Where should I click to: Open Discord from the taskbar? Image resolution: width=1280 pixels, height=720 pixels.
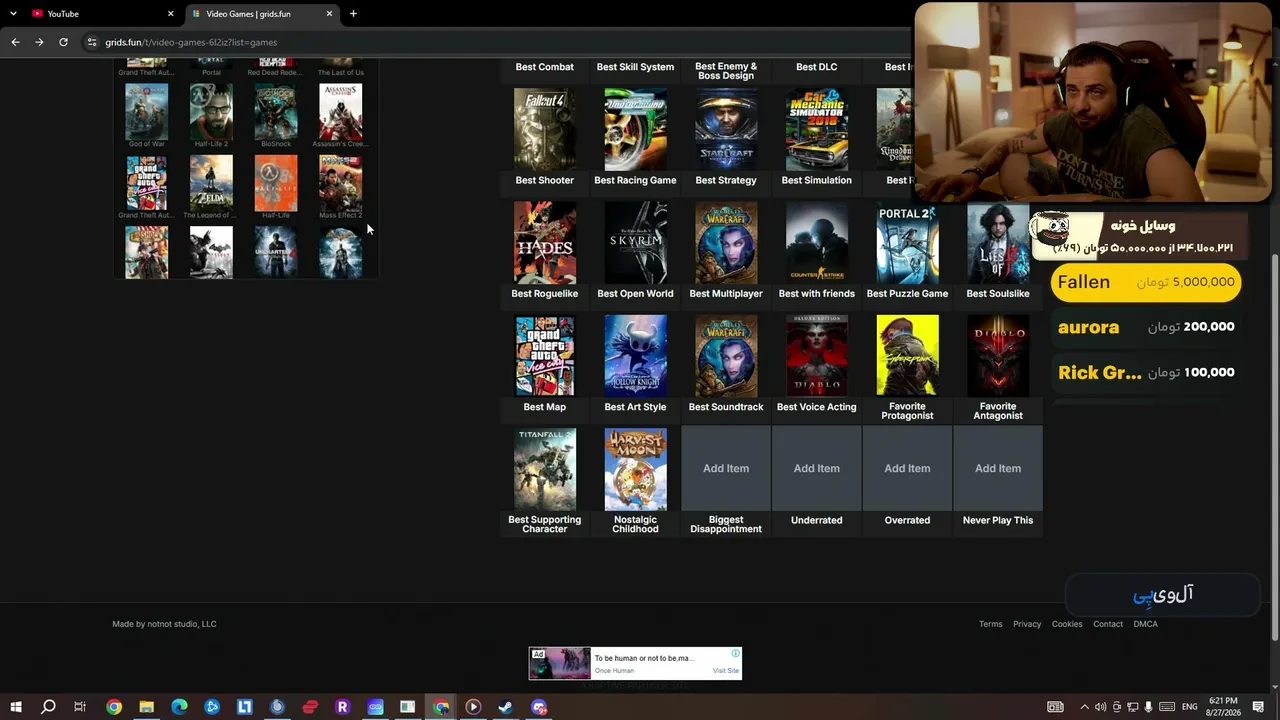(539, 707)
